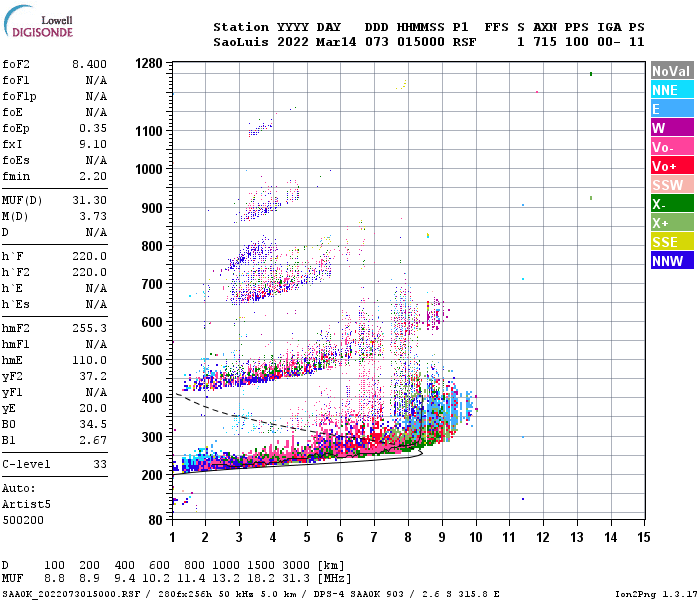The height and width of the screenshot is (600, 700).
Task: Click the B1 value 2.67
Action: (x=93, y=440)
